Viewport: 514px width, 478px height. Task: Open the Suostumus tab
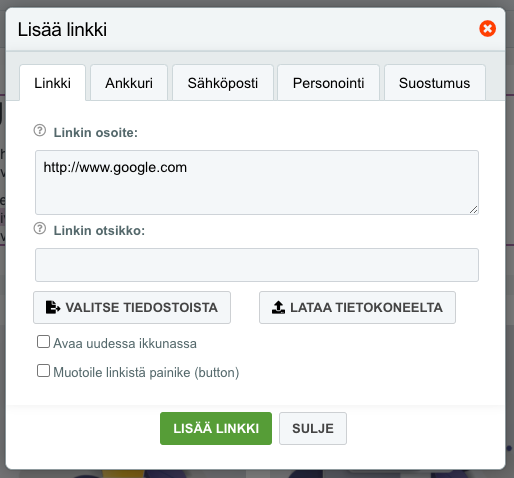point(435,83)
